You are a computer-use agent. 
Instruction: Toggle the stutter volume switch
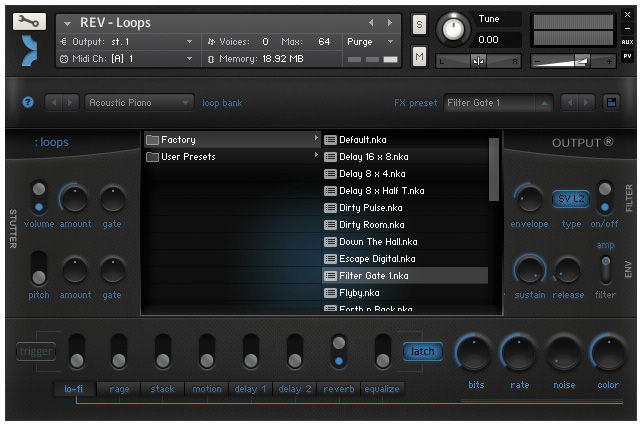(x=39, y=198)
